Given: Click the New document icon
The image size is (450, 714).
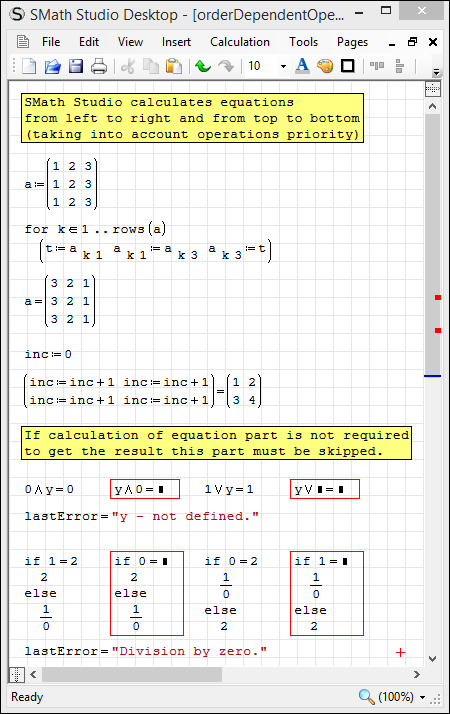Looking at the screenshot, I should point(29,66).
